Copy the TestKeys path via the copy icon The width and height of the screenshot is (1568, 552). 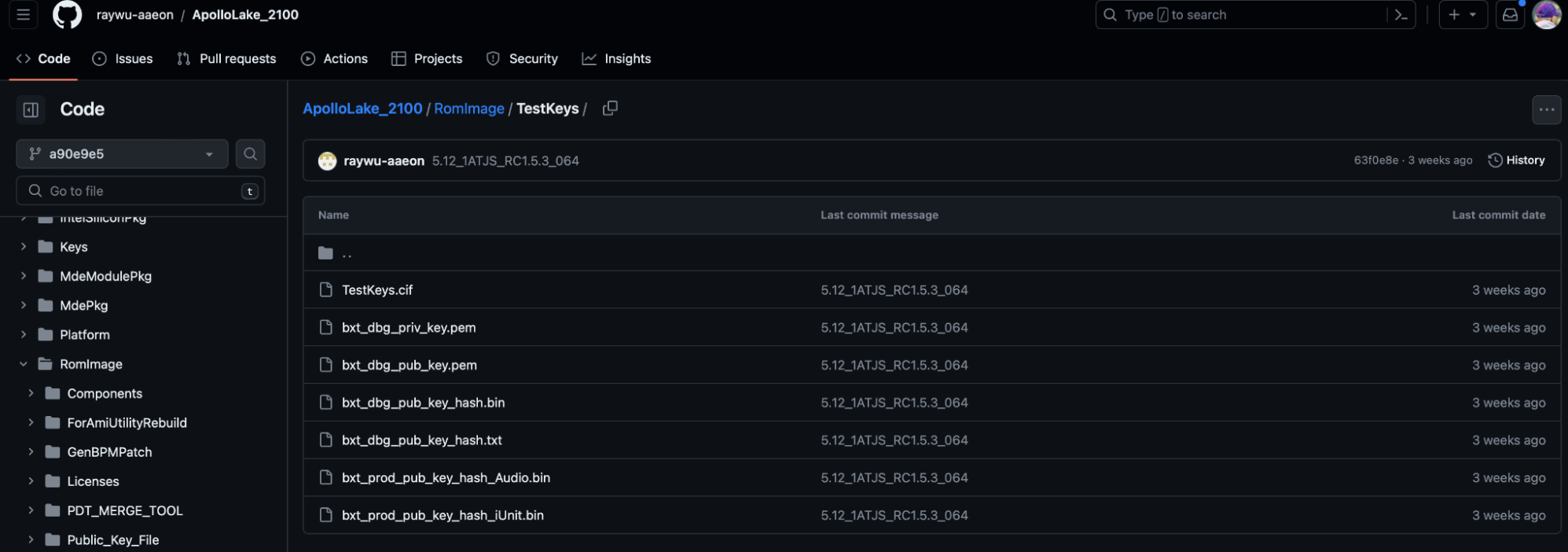click(610, 109)
